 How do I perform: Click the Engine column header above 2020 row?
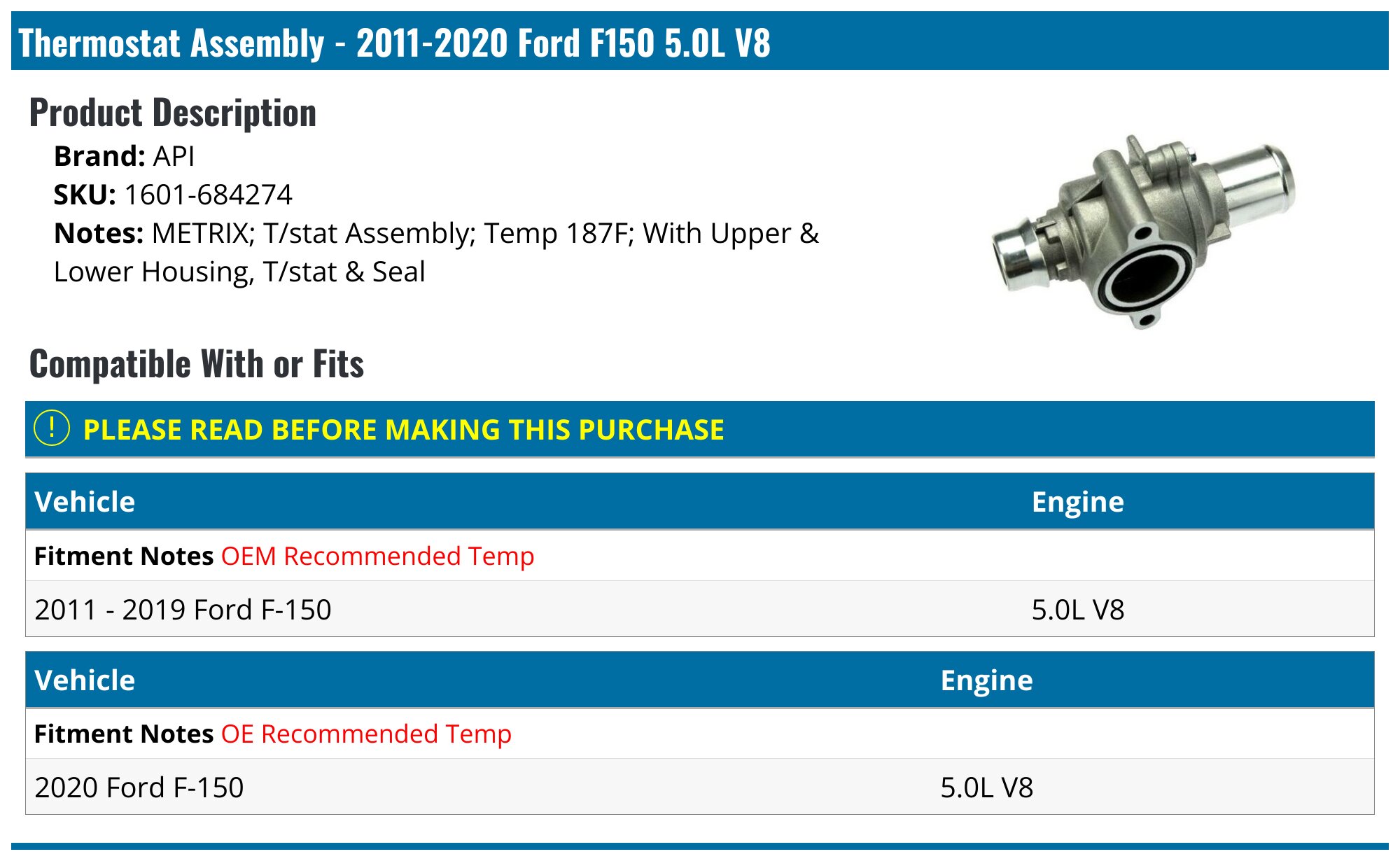point(986,680)
